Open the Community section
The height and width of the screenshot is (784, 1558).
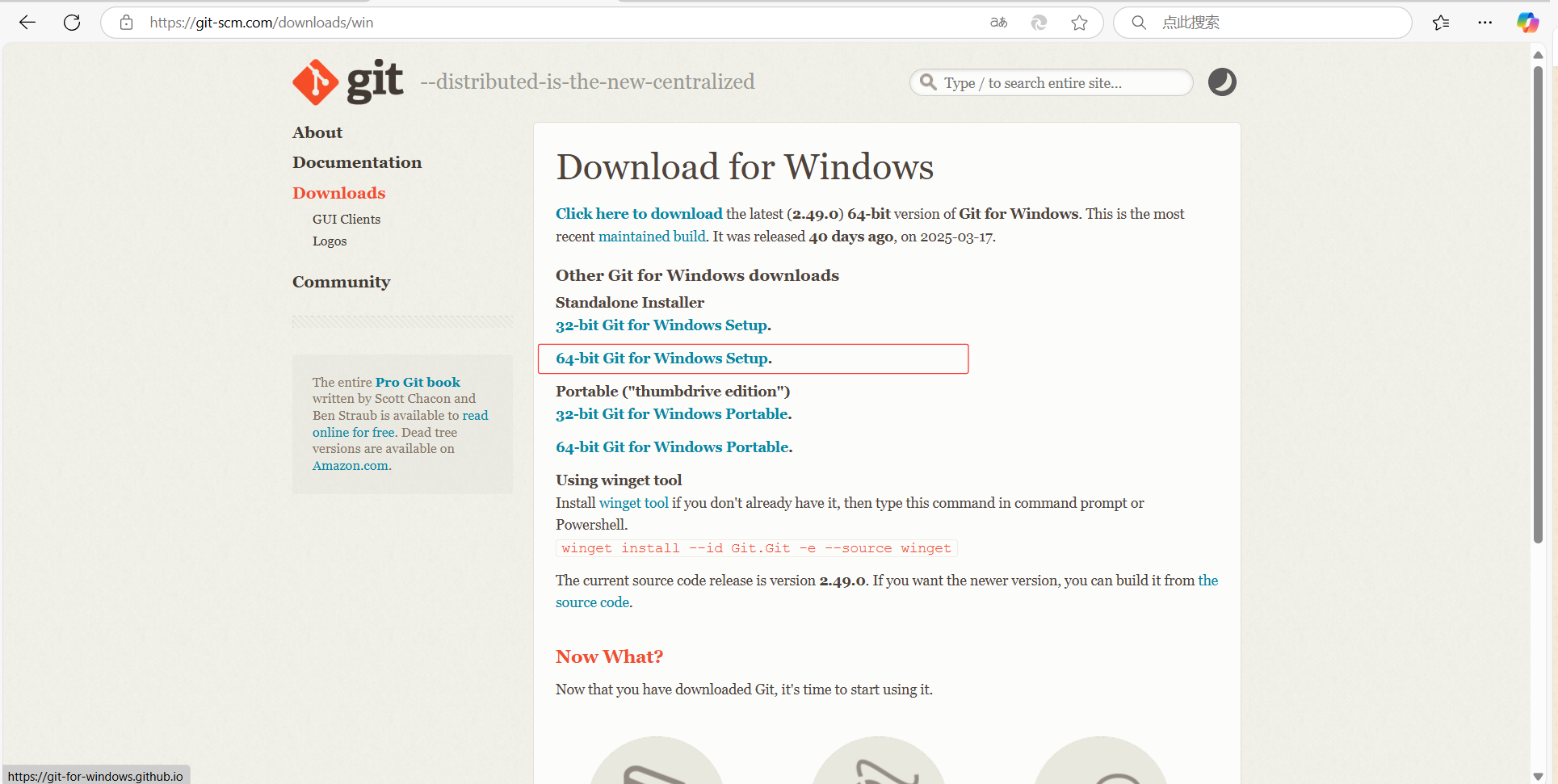click(342, 282)
